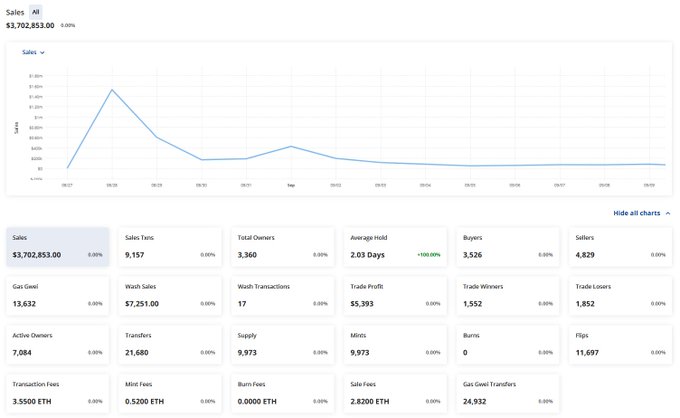
Task: Select the Mint Fees metric card
Action: [170, 394]
